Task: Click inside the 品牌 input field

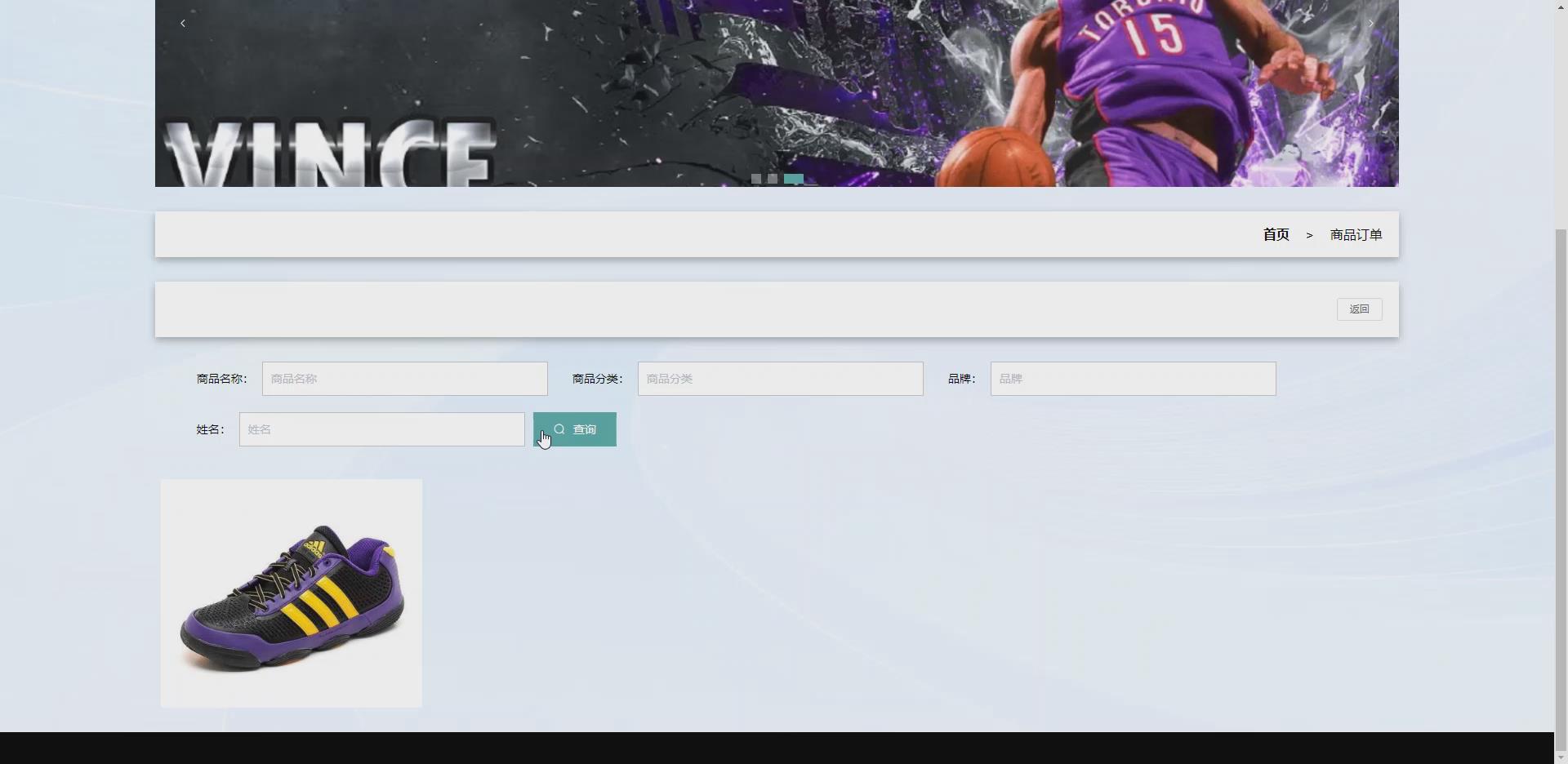Action: click(x=1132, y=378)
